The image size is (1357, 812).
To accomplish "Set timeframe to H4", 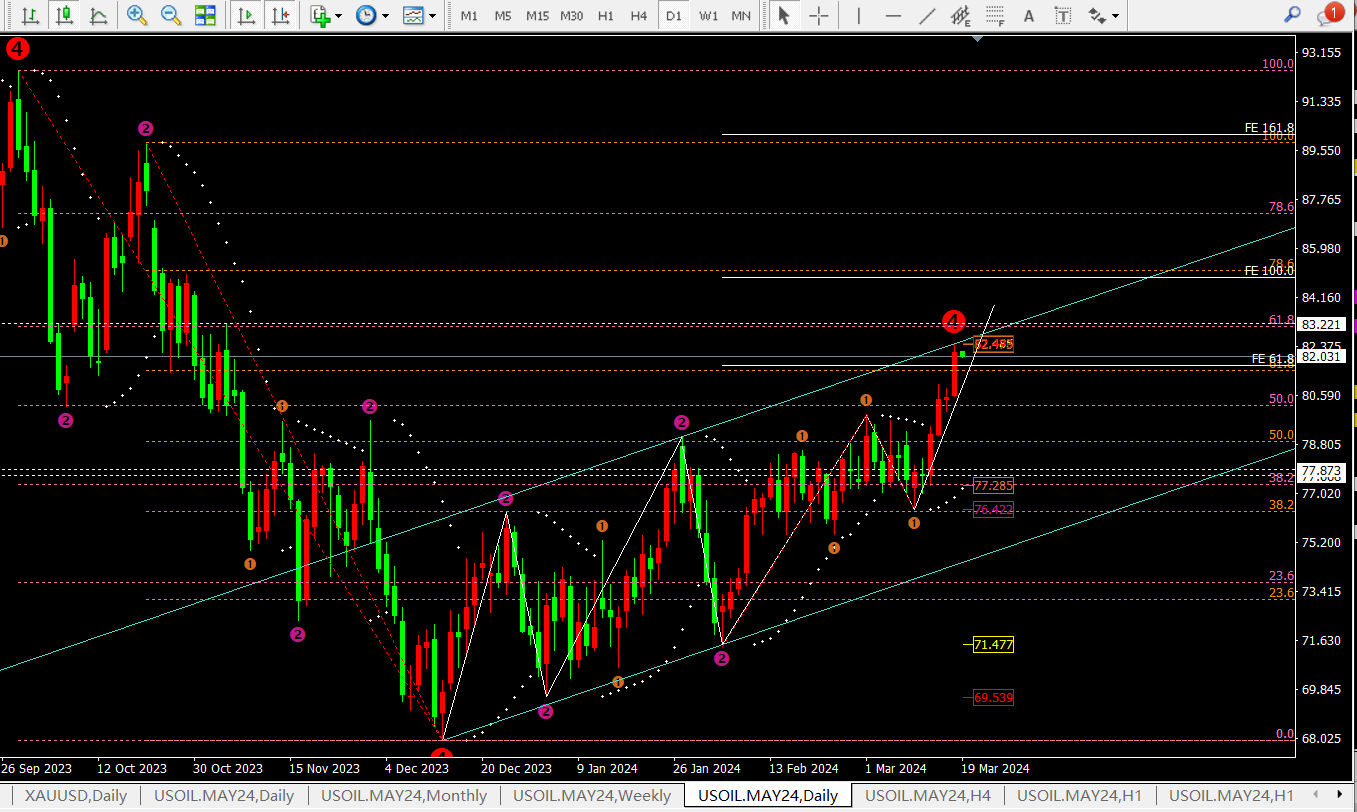I will click(x=639, y=15).
